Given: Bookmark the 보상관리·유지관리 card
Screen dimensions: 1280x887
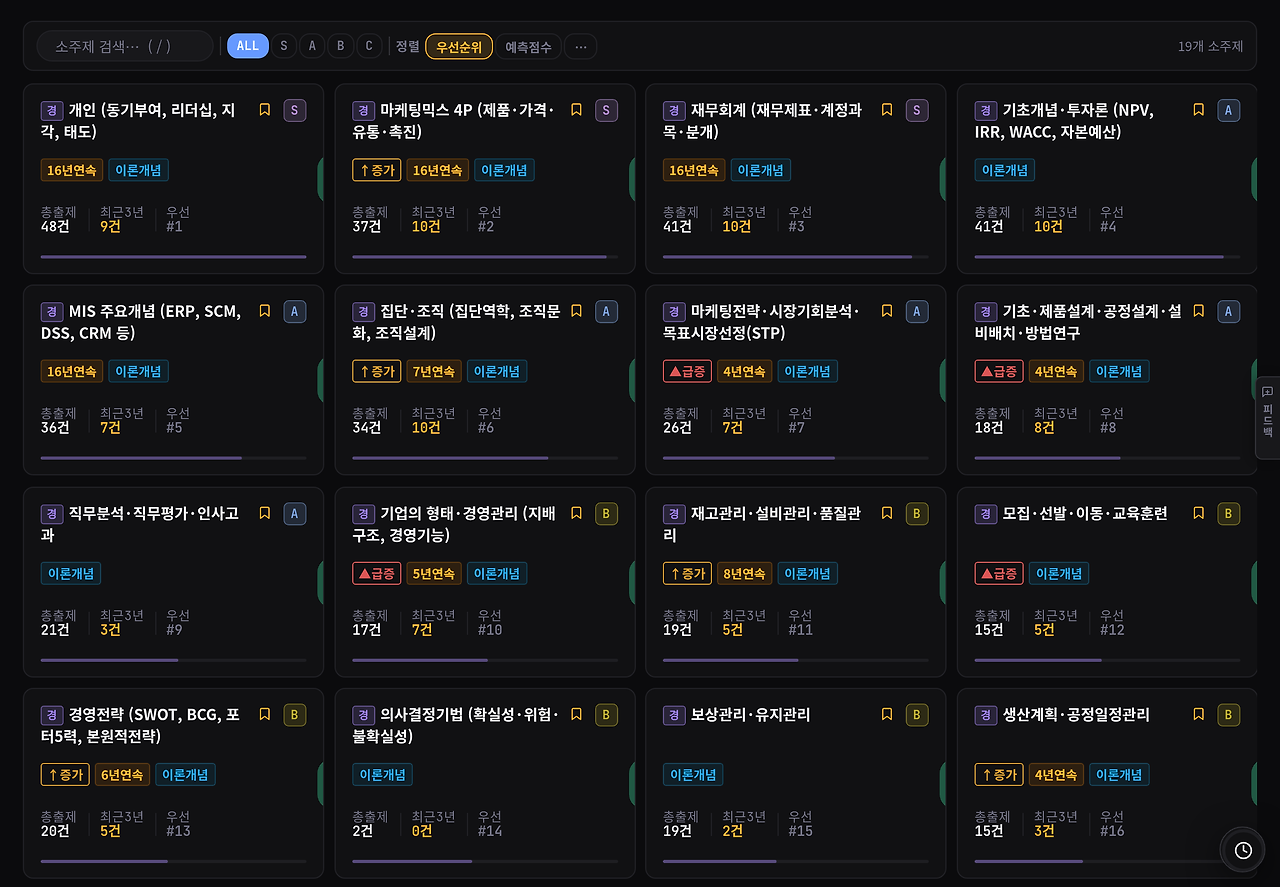Looking at the screenshot, I should click(x=887, y=715).
